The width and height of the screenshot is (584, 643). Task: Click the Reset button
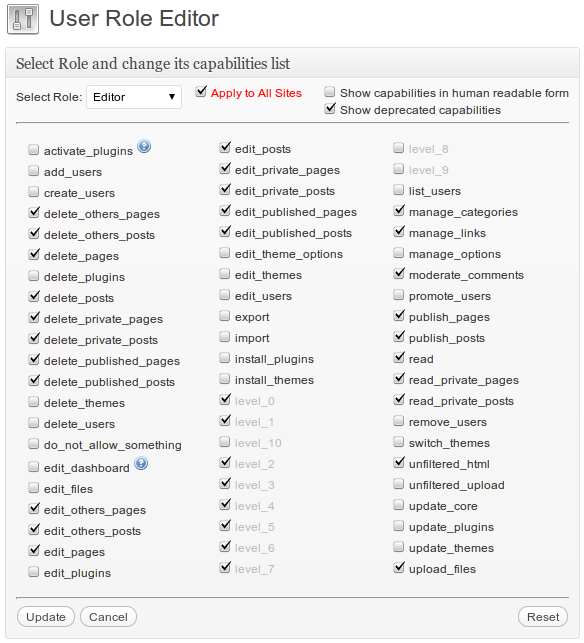[x=543, y=617]
